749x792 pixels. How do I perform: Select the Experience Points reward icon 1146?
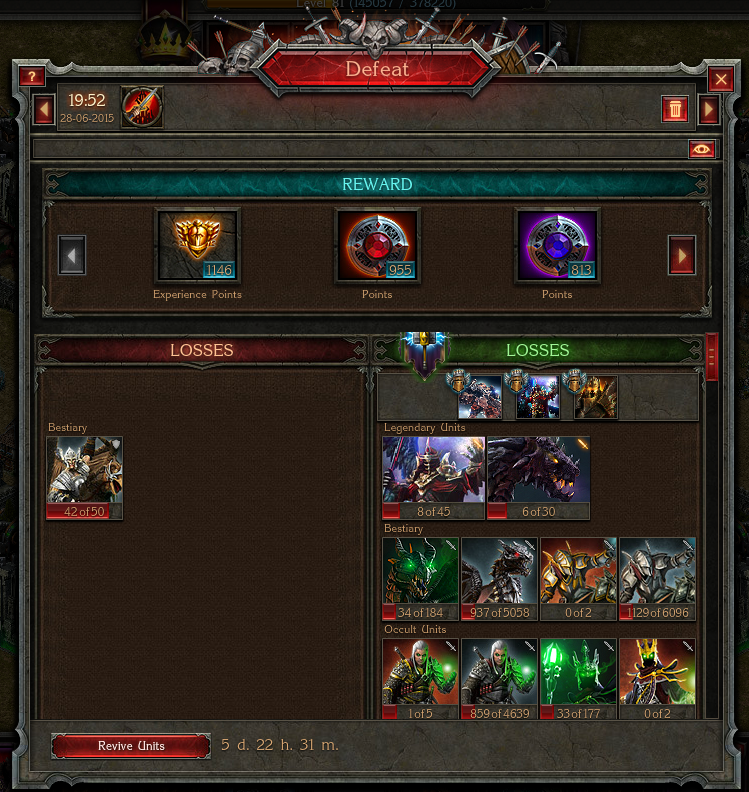197,245
